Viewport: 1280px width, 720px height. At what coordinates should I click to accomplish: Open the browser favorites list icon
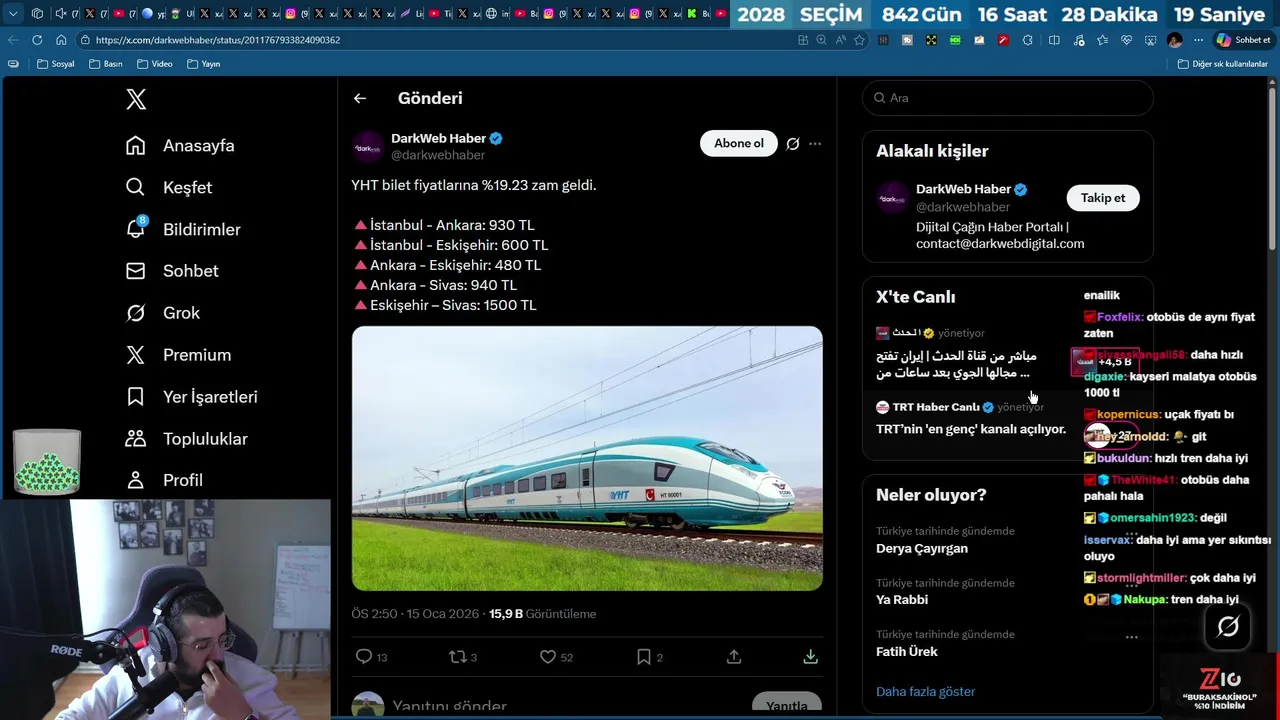coord(1102,40)
